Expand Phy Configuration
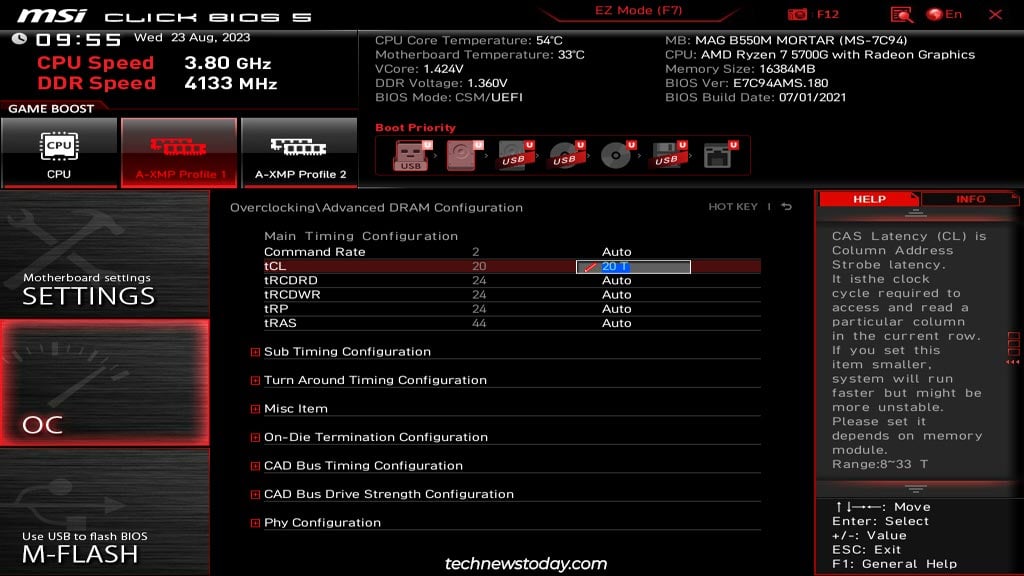The height and width of the screenshot is (576, 1024). coord(255,523)
